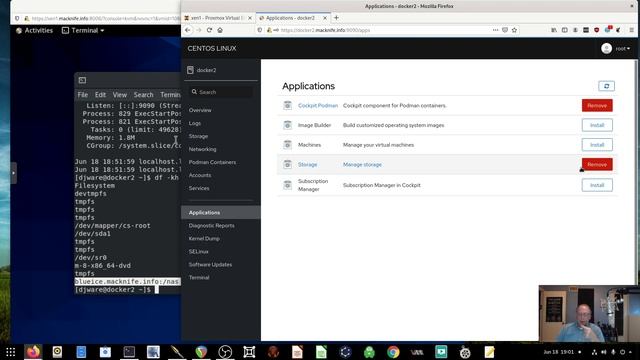Image resolution: width=640 pixels, height=360 pixels.
Task: Click the terminal window new-tab icon
Action: click(x=82, y=80)
